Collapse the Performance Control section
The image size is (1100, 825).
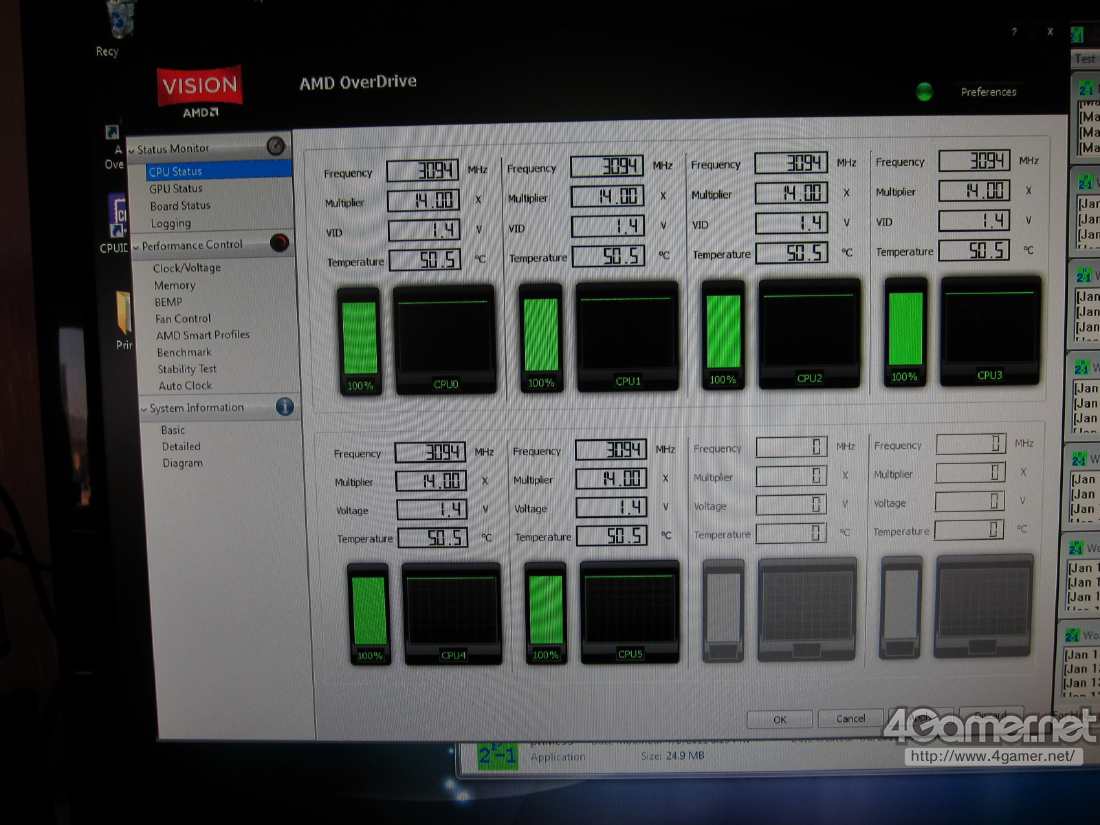pyautogui.click(x=136, y=247)
